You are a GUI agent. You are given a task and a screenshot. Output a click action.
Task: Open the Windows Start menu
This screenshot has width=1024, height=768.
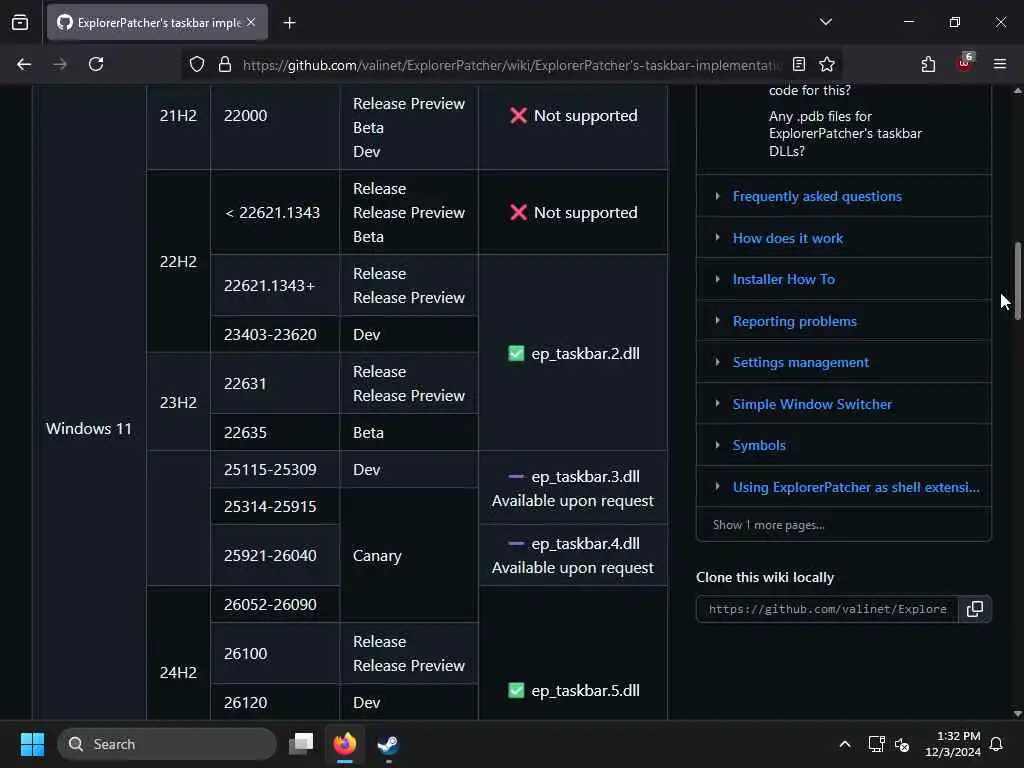32,744
